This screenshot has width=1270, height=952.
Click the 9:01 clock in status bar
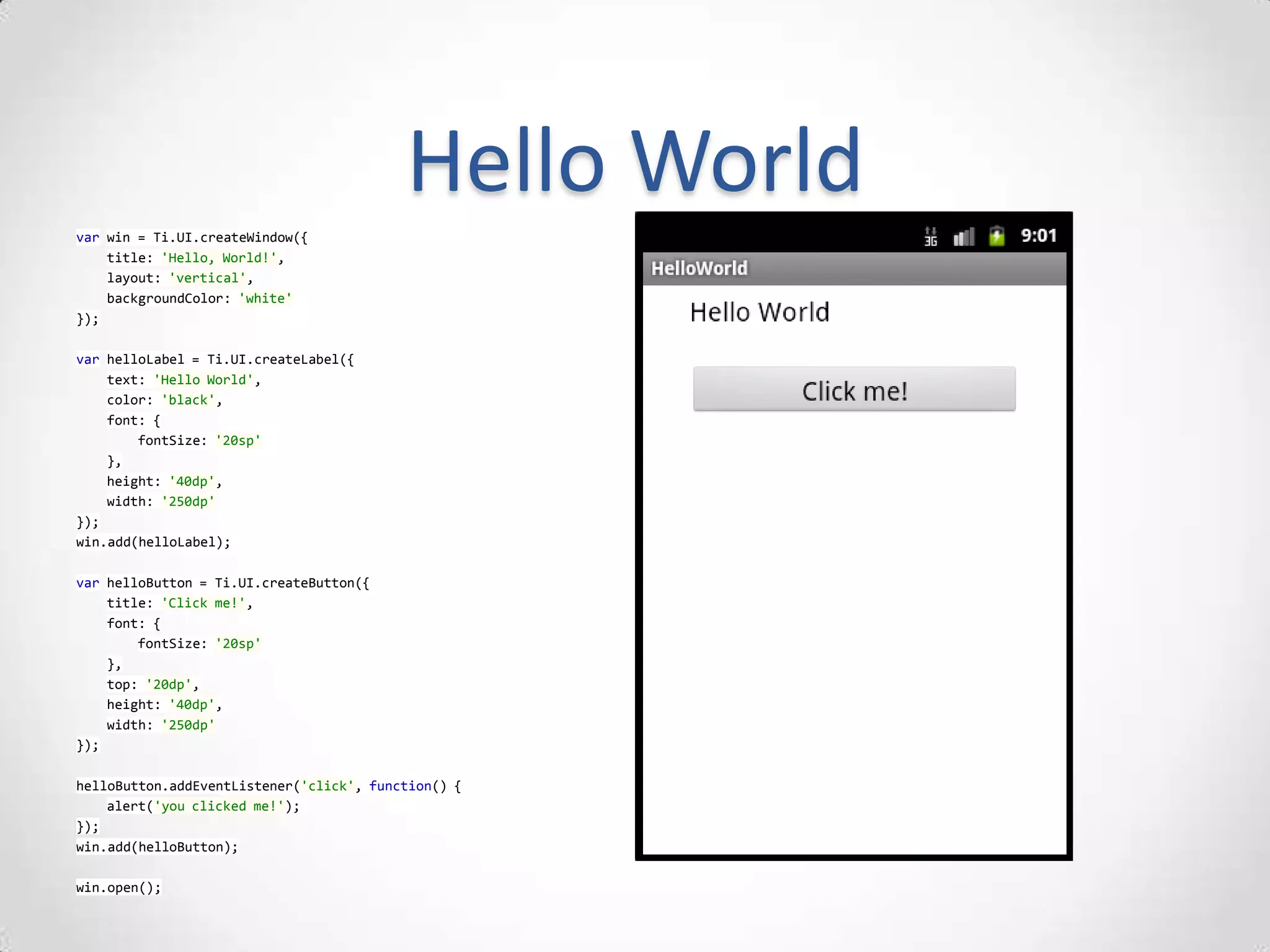1039,236
